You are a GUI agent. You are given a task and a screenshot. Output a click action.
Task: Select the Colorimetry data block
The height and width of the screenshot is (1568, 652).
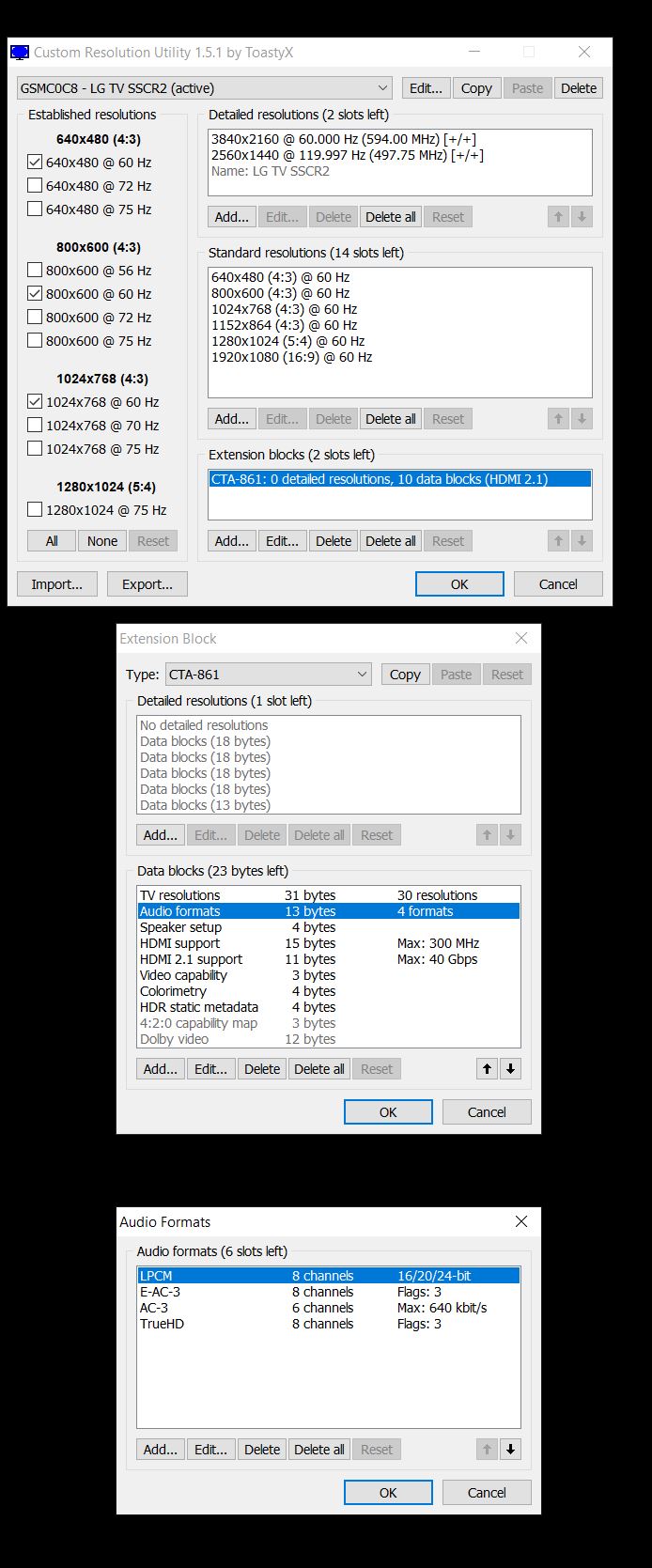pos(328,991)
